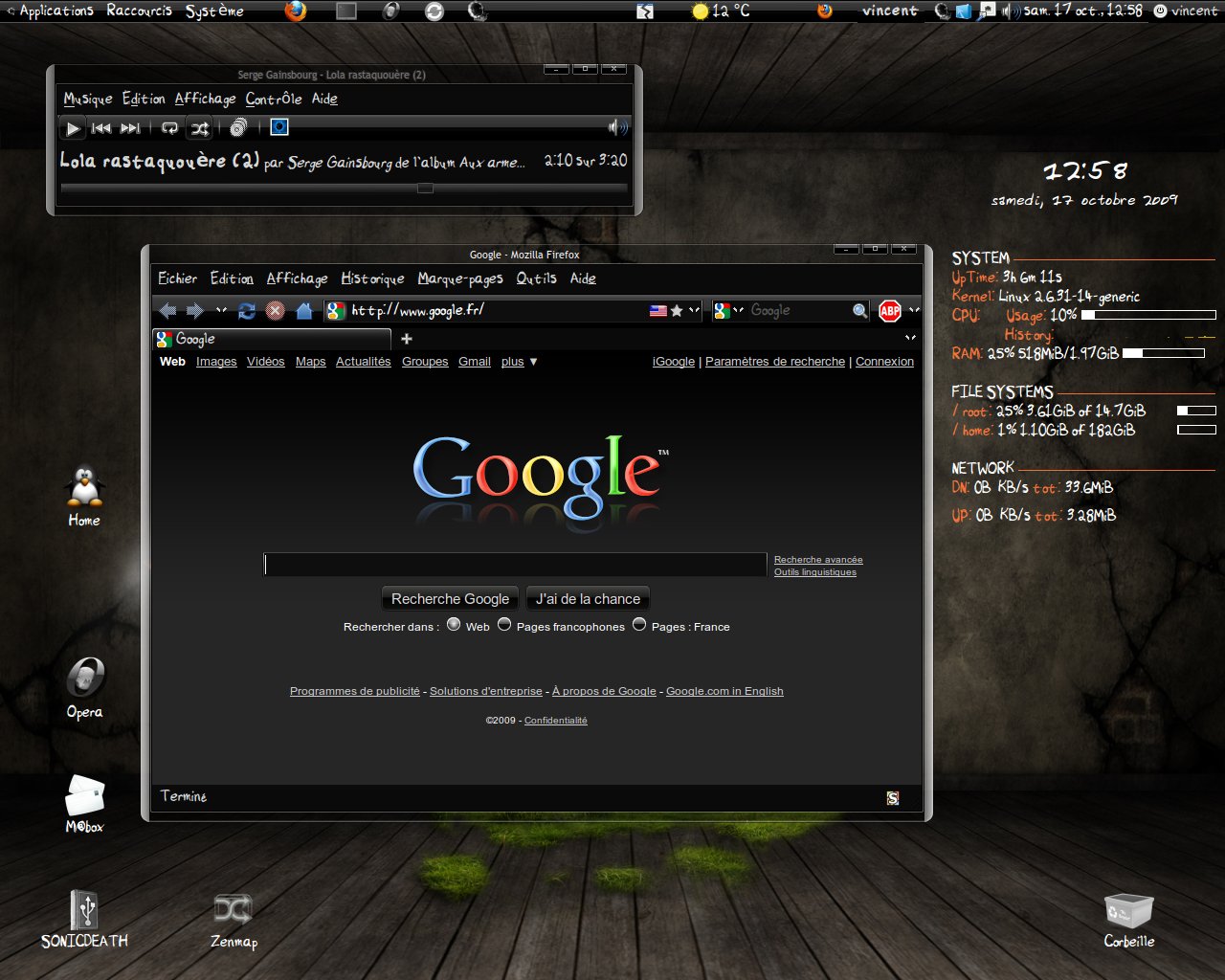Image resolution: width=1225 pixels, height=980 pixels.
Task: Toggle shuffle in the music player
Action: [x=199, y=128]
